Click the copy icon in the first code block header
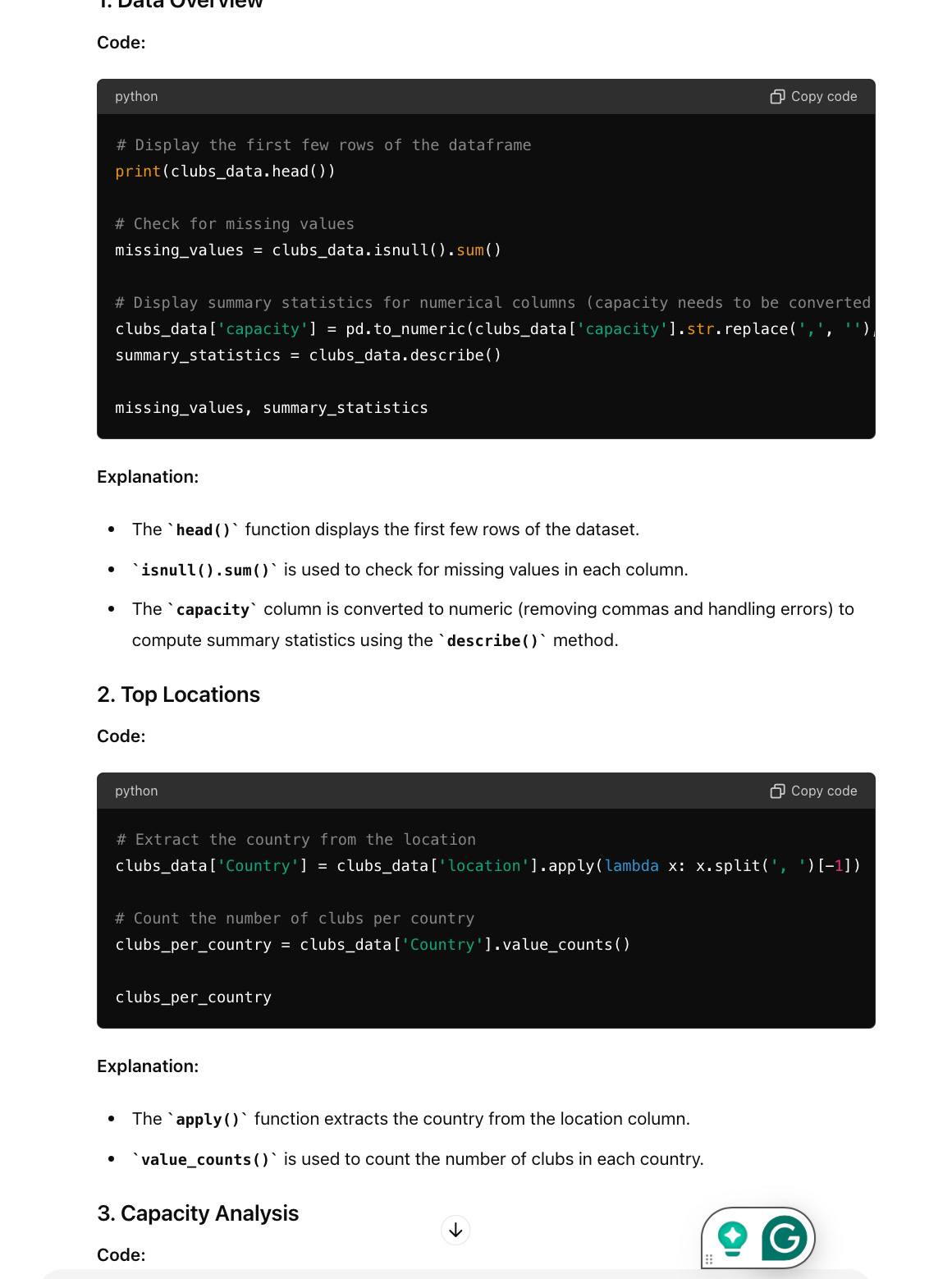Viewport: 952px width, 1279px height. click(777, 96)
